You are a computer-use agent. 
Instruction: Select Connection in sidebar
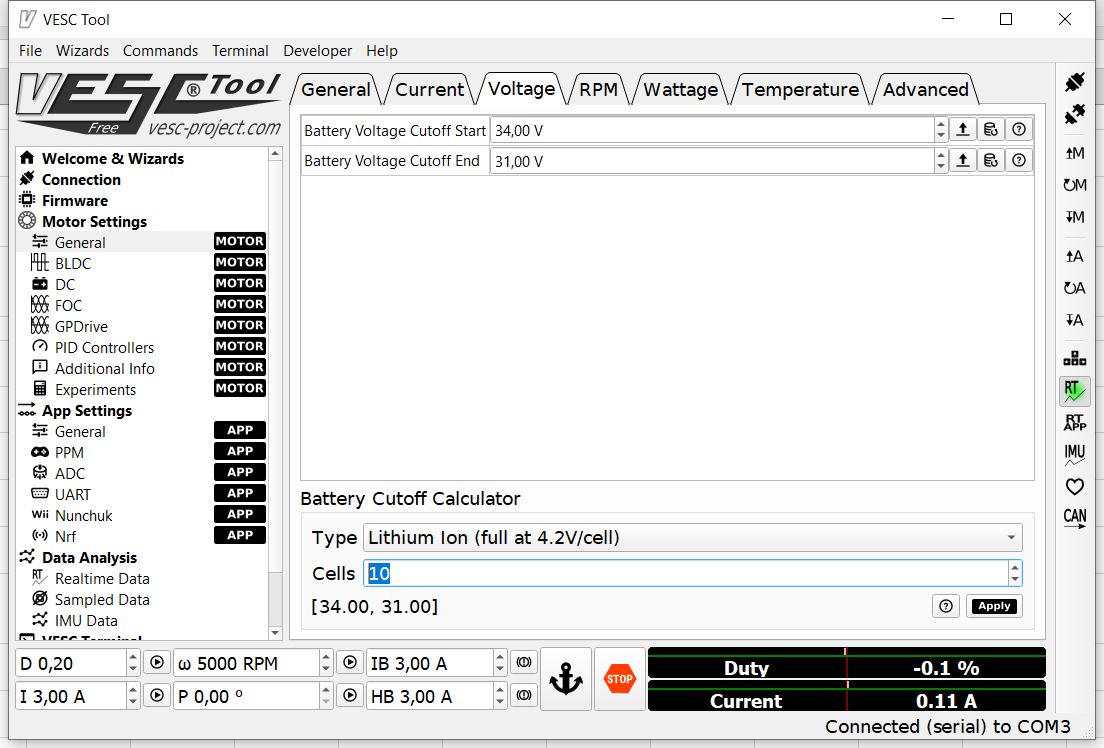(81, 180)
